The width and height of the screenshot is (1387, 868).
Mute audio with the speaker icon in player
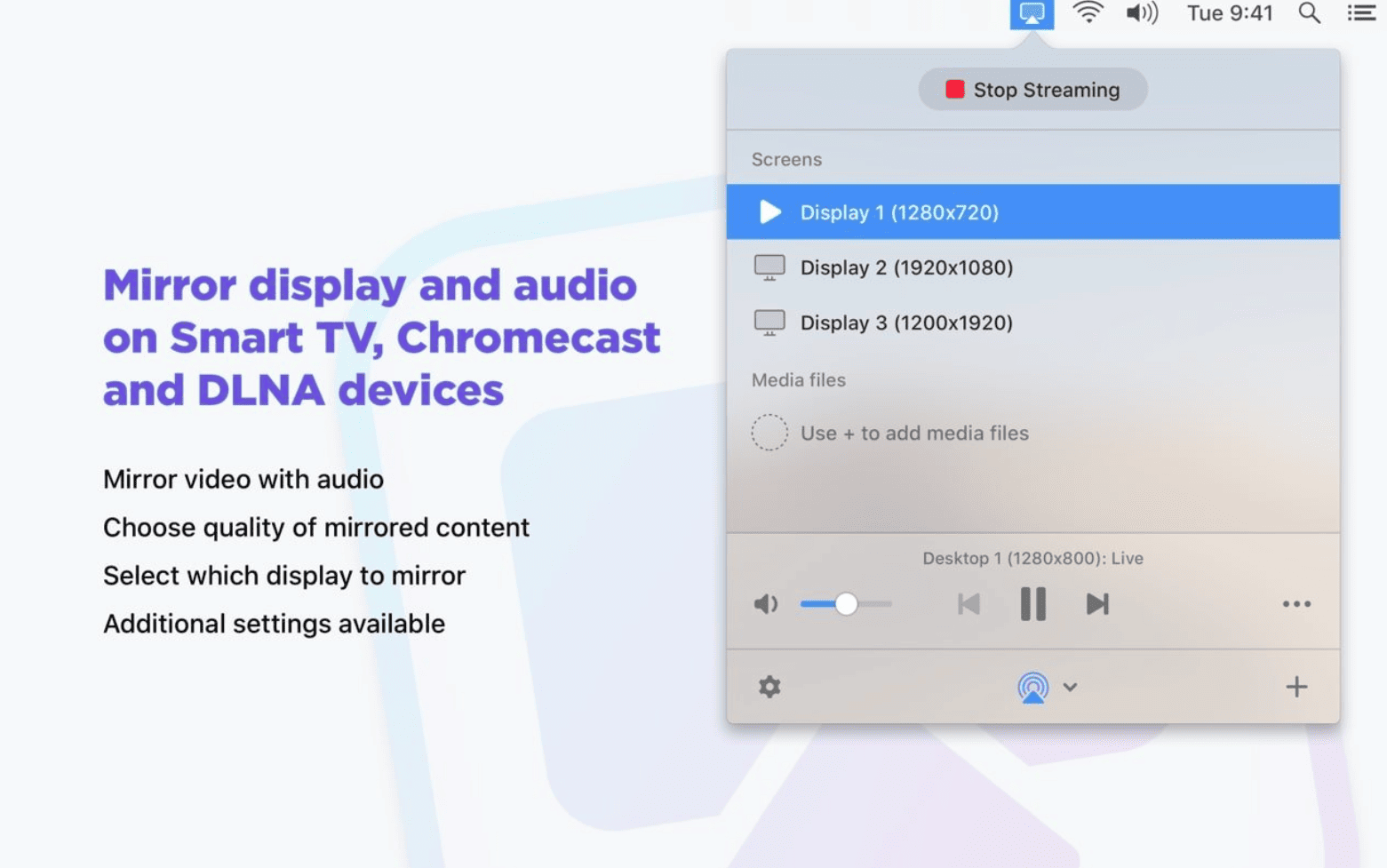coord(766,604)
